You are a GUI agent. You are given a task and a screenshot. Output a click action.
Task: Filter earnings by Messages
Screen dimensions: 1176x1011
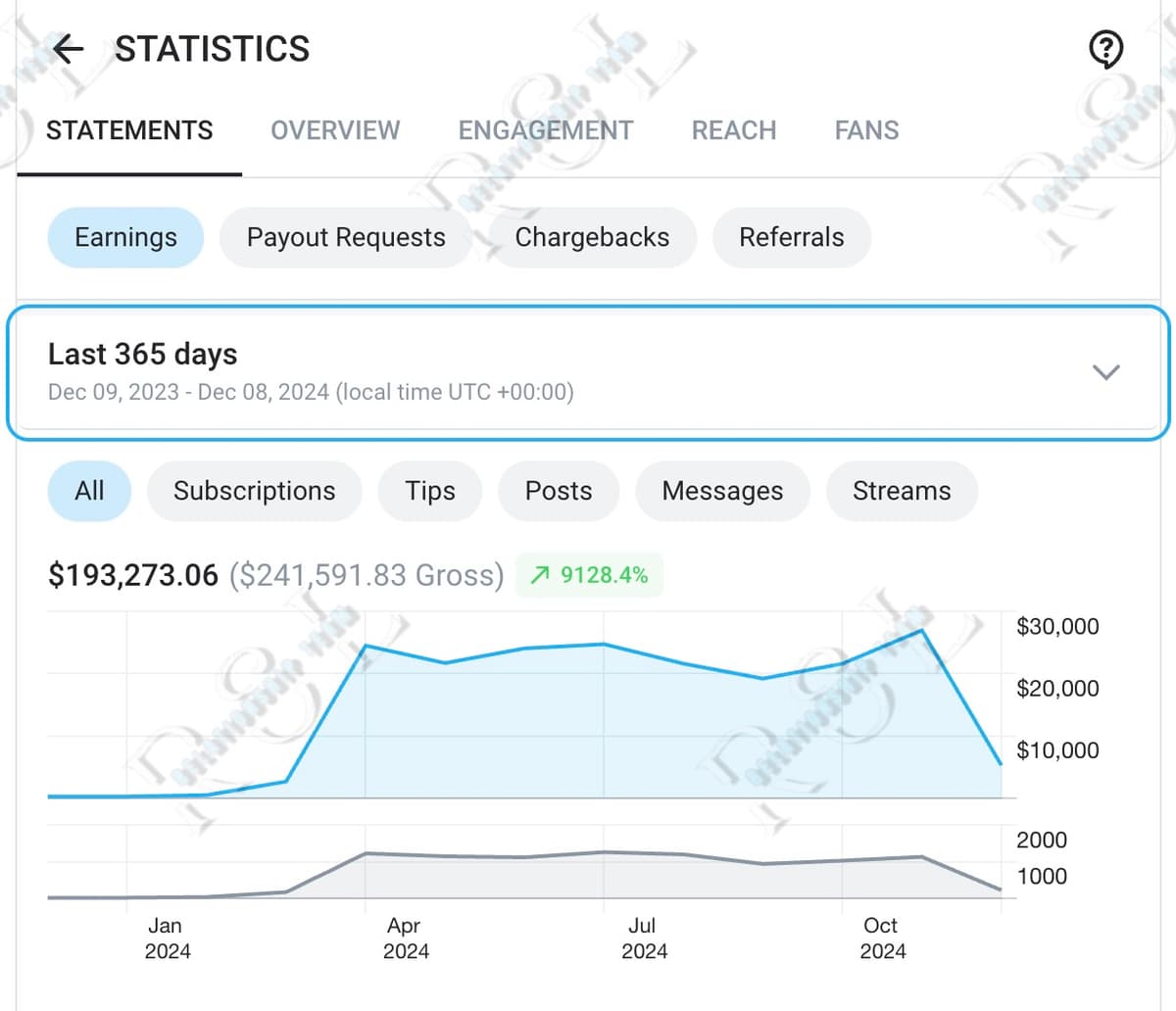(722, 491)
